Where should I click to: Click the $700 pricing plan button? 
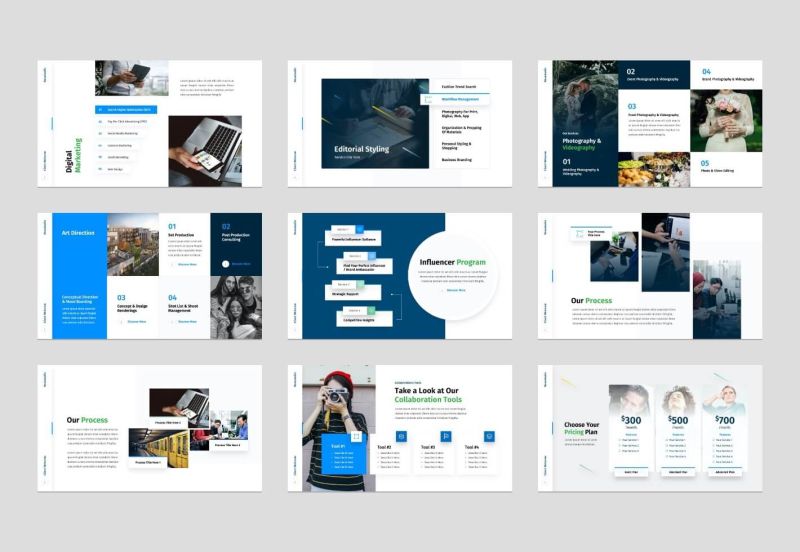725,472
